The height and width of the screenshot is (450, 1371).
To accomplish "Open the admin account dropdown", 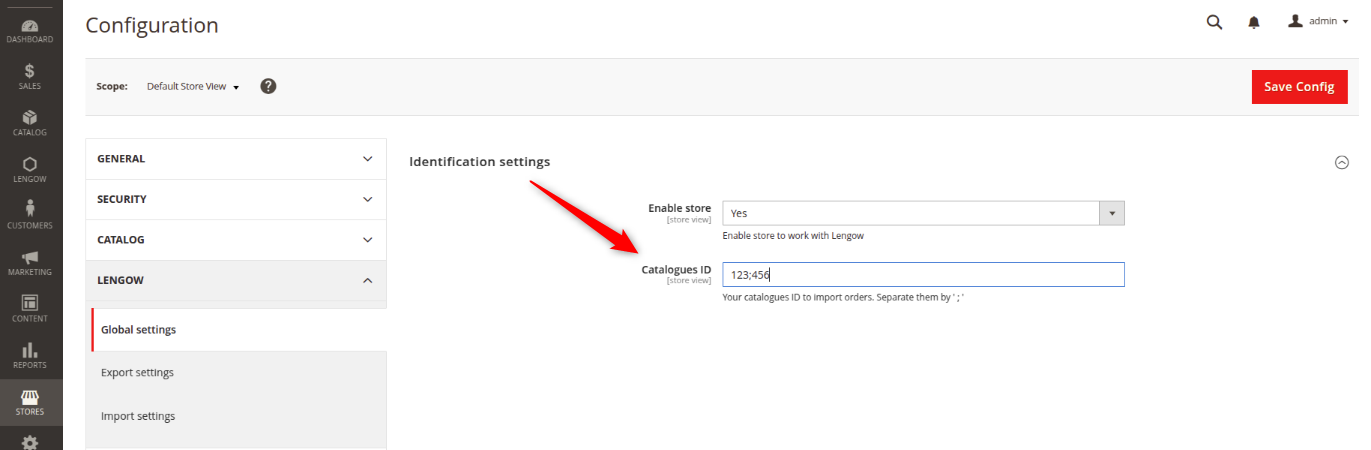I will point(1319,22).
